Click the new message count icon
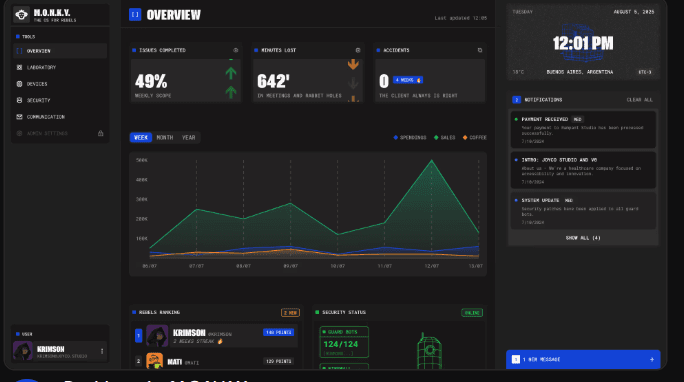The image size is (684, 382). tap(516, 359)
